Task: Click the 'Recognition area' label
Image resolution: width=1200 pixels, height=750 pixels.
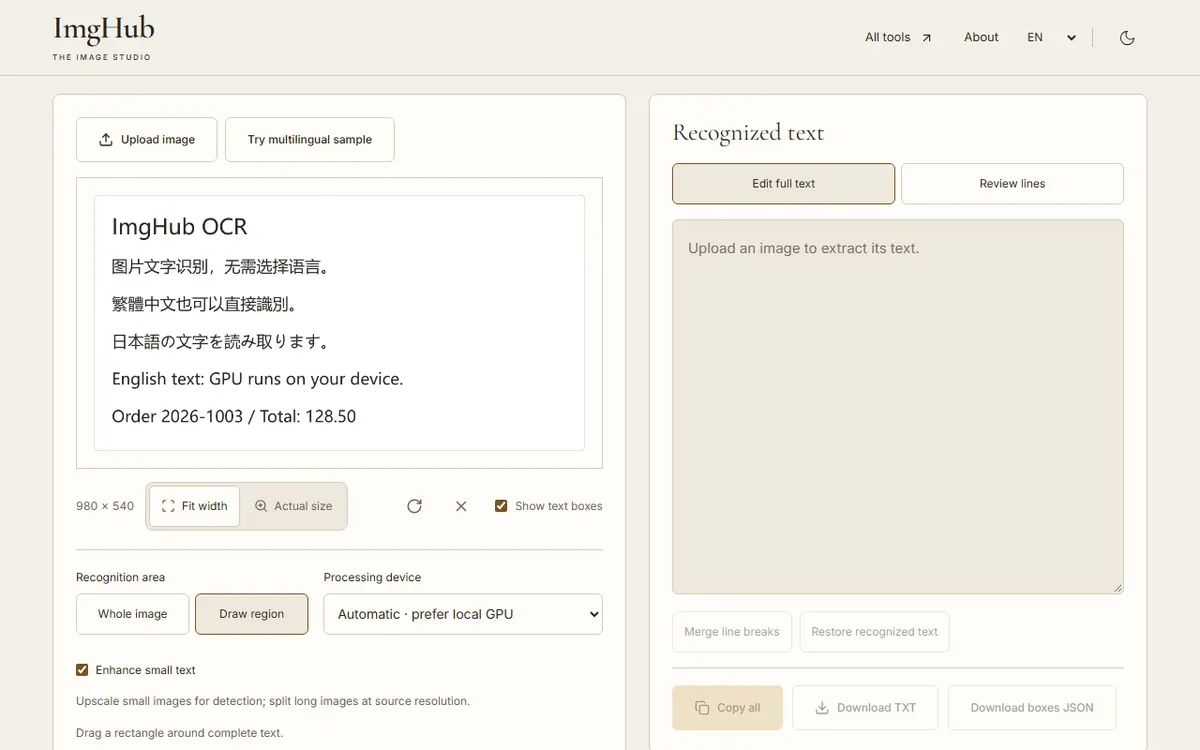Action: (121, 577)
